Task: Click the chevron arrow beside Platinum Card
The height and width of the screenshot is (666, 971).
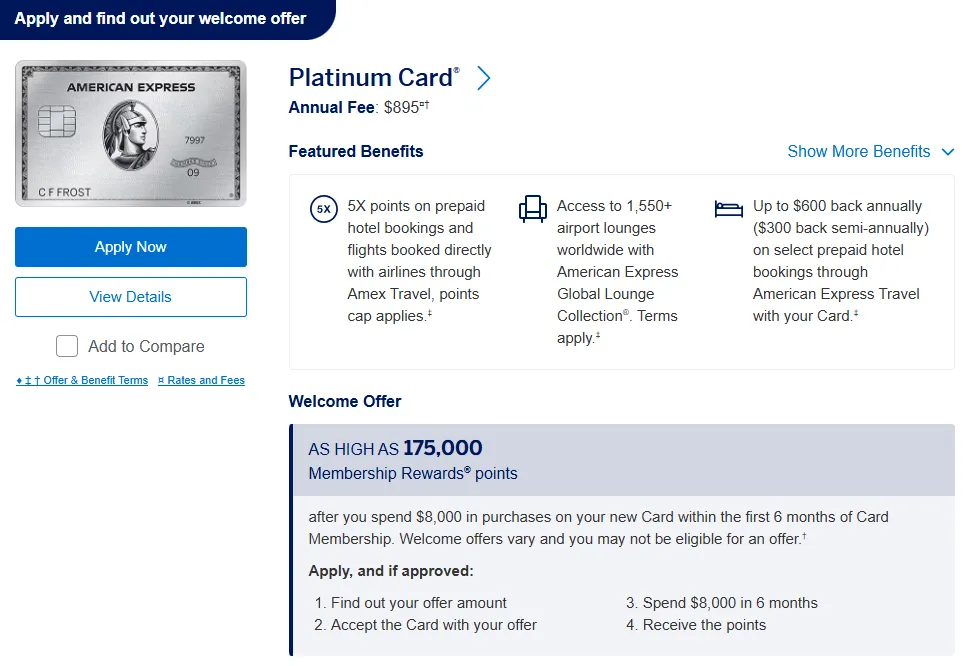Action: point(484,78)
